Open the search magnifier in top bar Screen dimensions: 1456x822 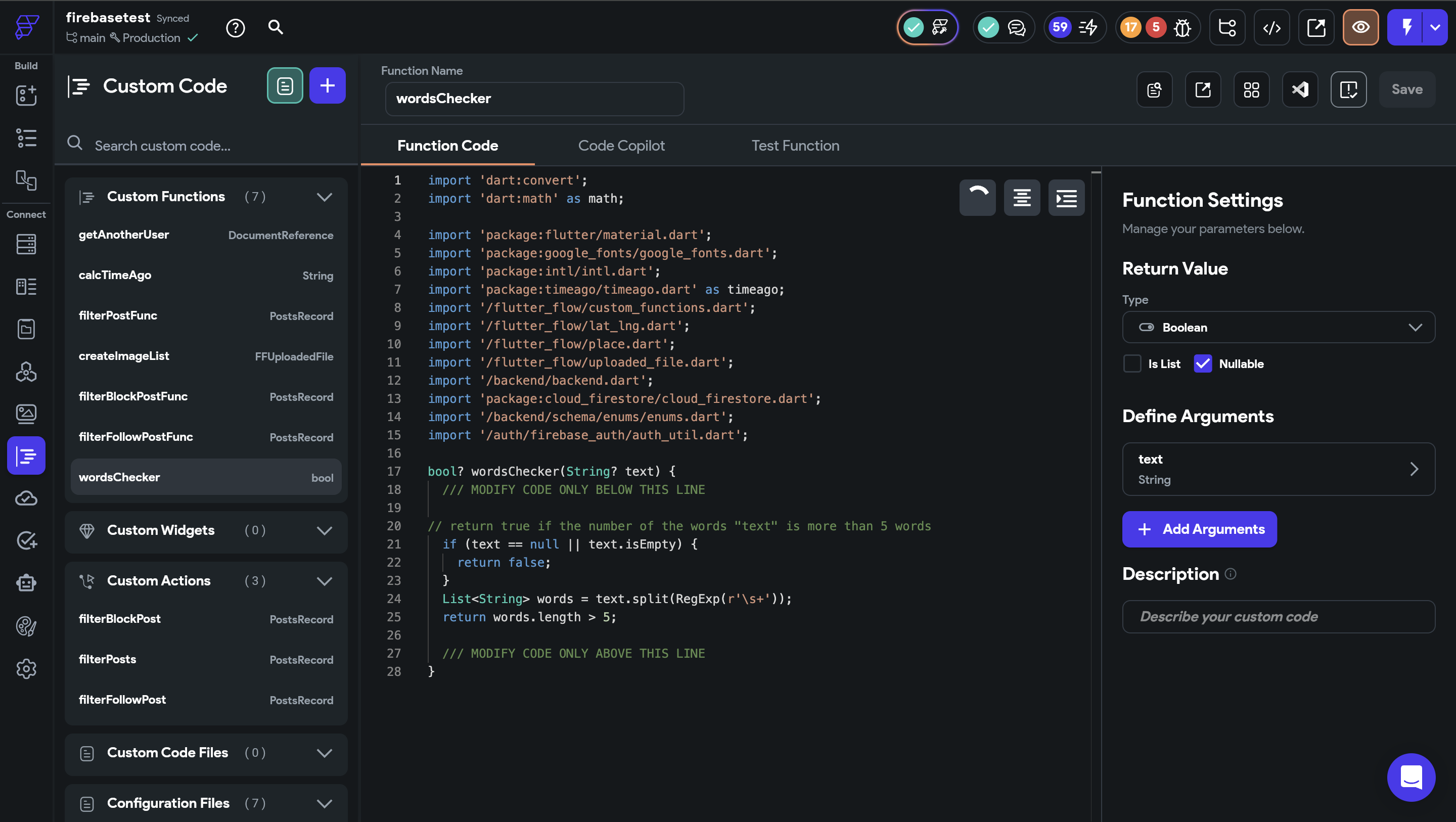[275, 27]
